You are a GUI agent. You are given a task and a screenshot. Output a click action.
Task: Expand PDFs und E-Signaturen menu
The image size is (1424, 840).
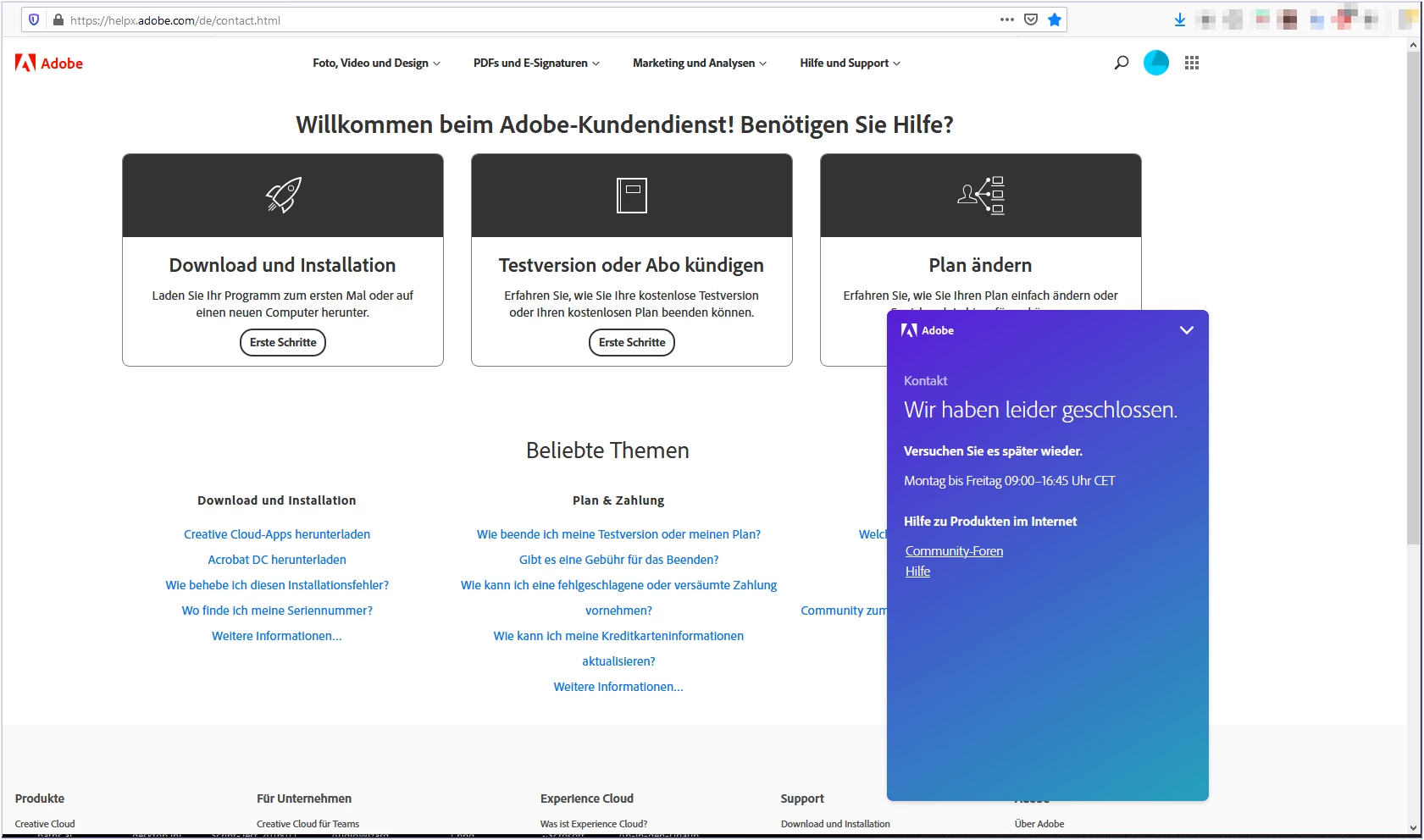pos(536,63)
